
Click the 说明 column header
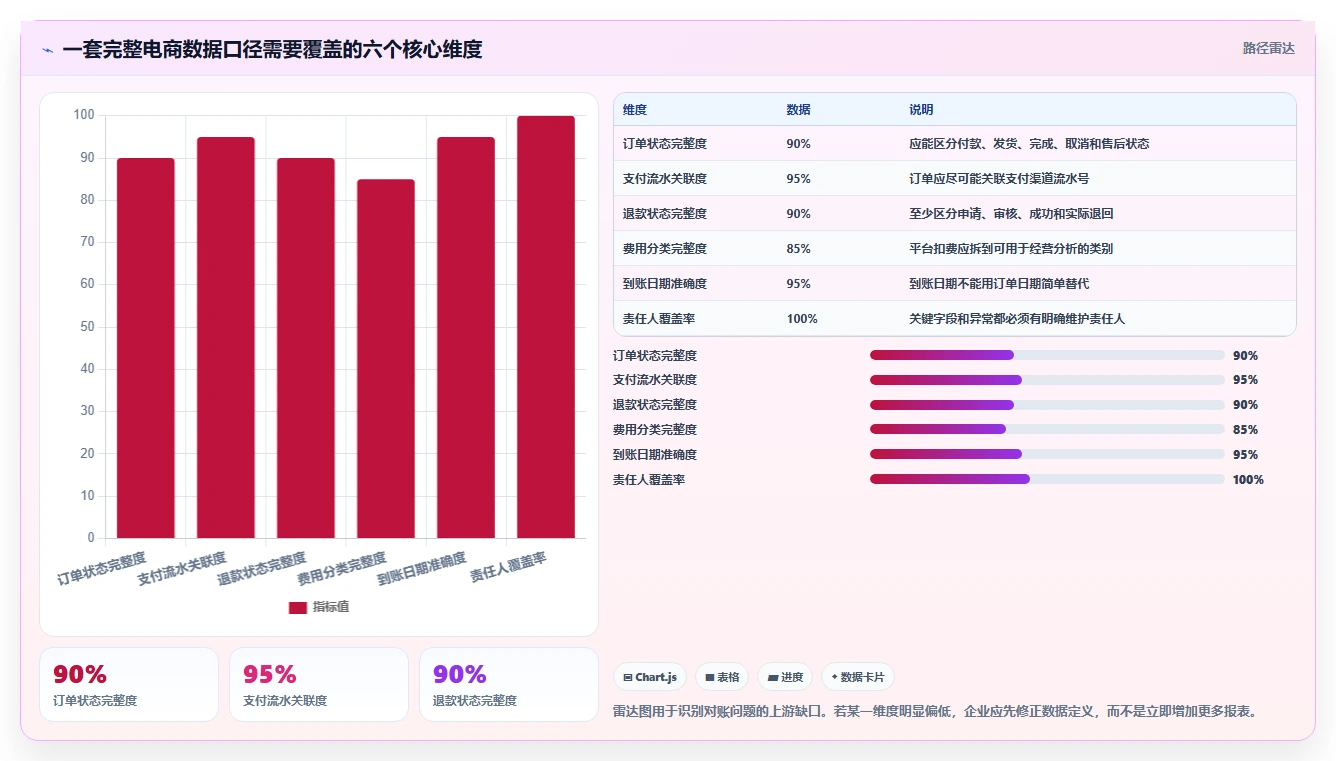tap(921, 109)
